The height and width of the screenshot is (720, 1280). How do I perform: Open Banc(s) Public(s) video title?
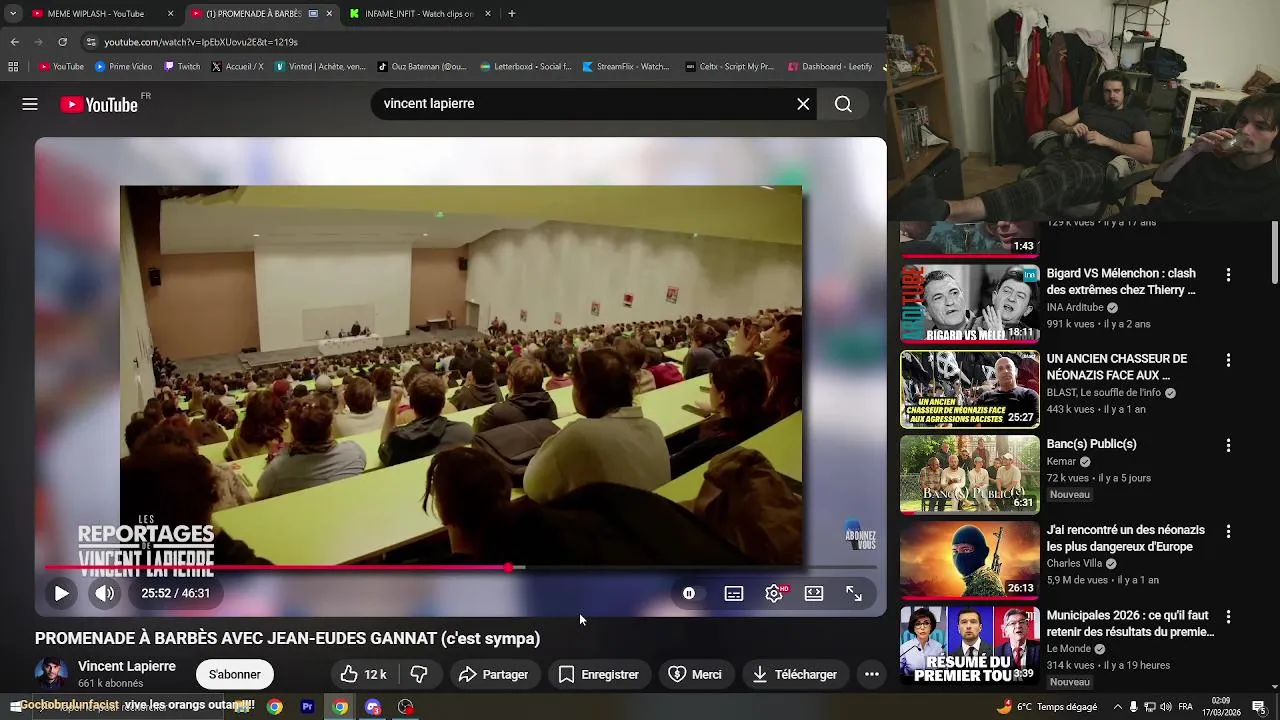click(1091, 444)
